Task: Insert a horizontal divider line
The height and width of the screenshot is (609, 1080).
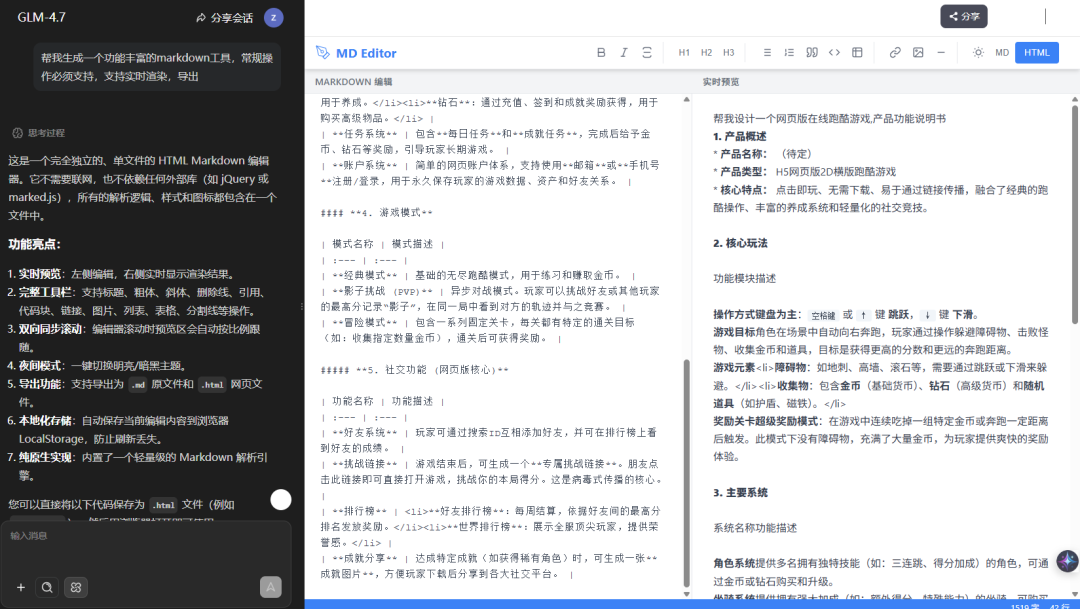Action: pos(941,53)
